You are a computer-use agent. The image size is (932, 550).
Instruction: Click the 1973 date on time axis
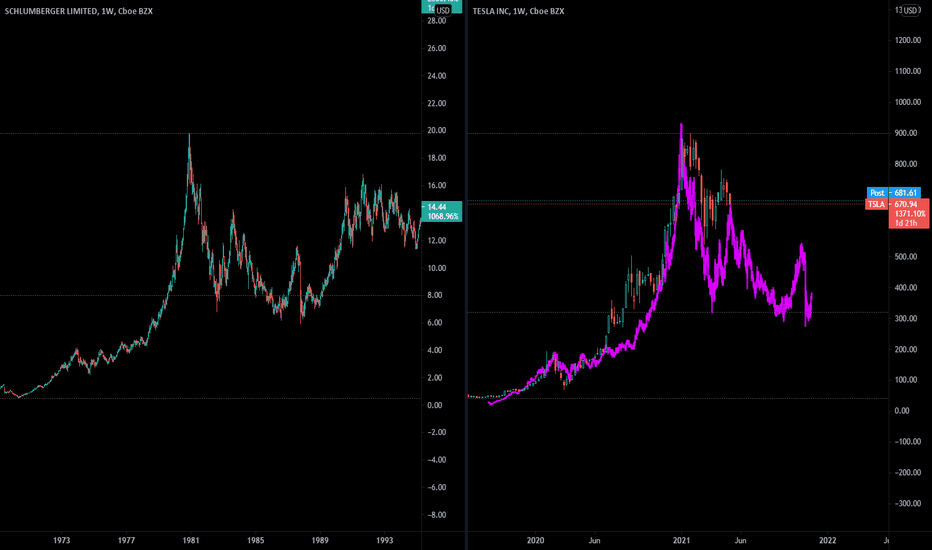(62, 540)
